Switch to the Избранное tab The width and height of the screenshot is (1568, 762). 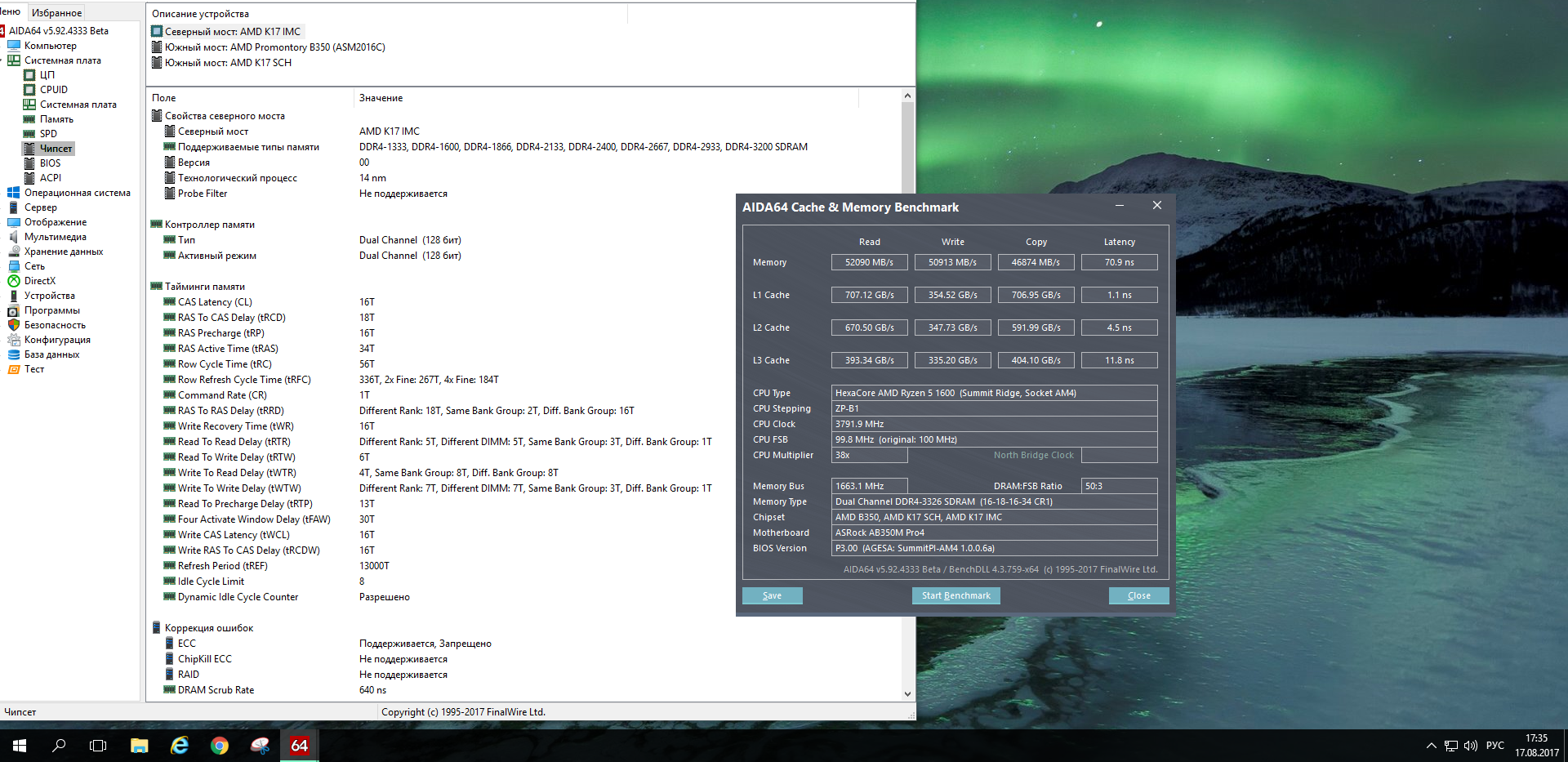(x=56, y=13)
